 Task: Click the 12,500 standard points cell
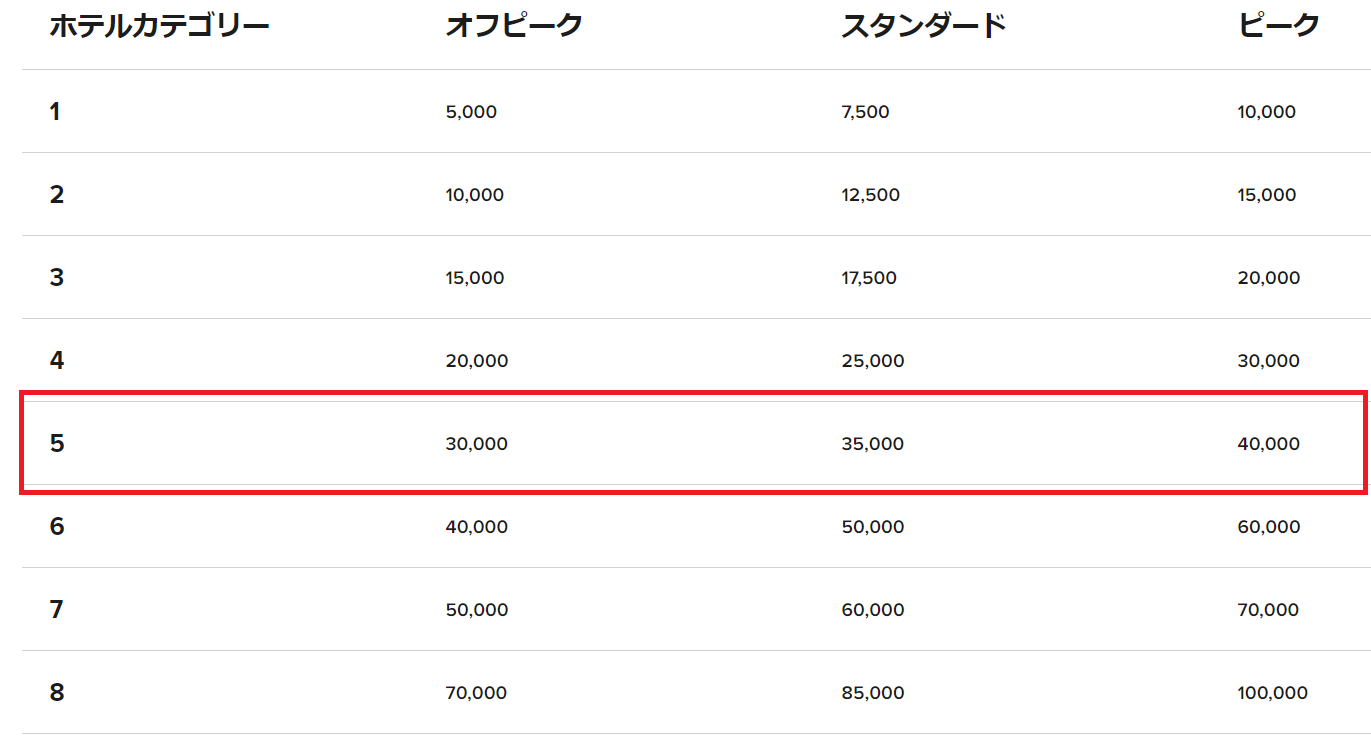tap(870, 195)
